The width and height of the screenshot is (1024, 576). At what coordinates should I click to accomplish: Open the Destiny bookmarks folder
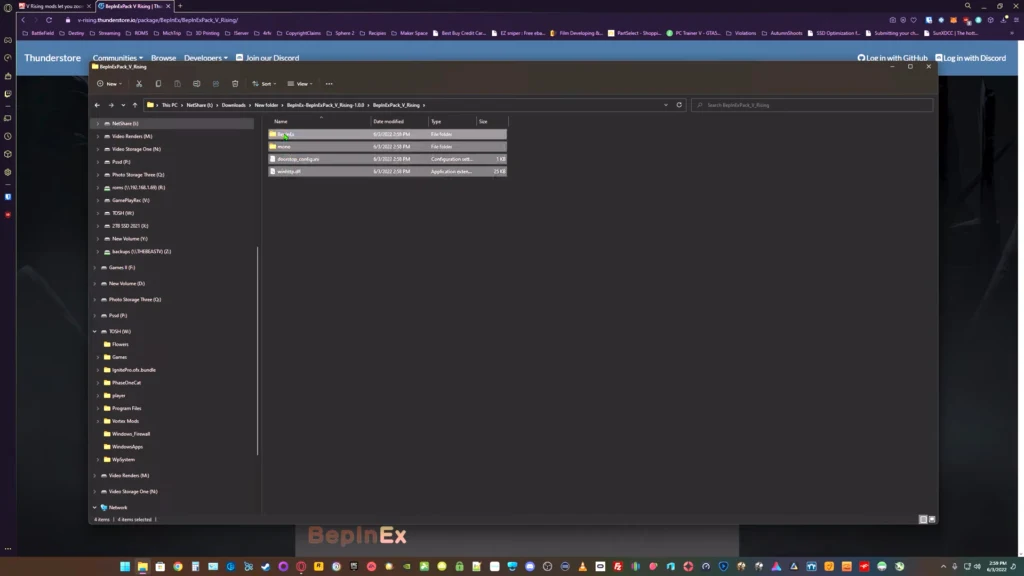(72, 33)
